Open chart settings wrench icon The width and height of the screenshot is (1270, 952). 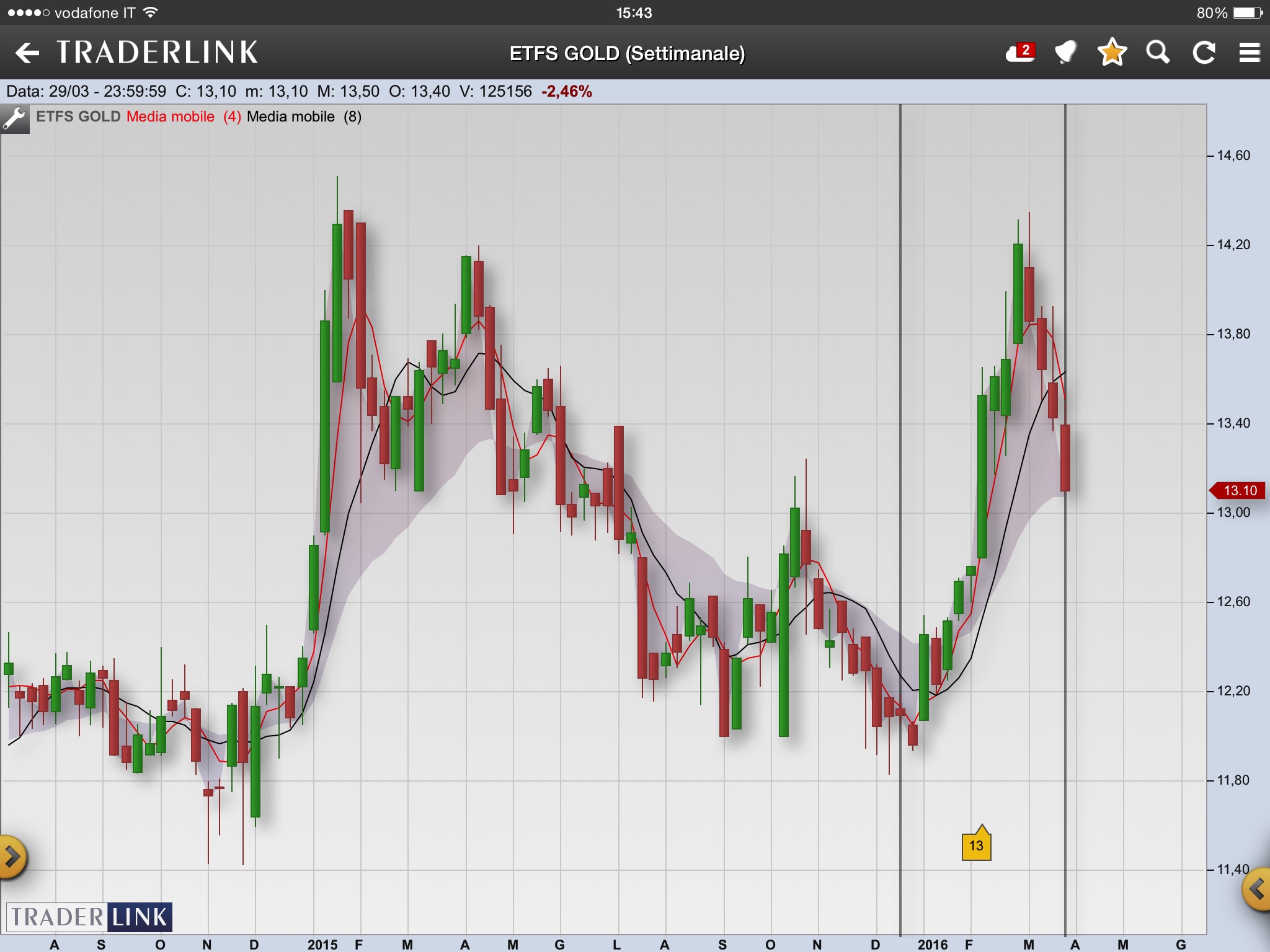14,118
